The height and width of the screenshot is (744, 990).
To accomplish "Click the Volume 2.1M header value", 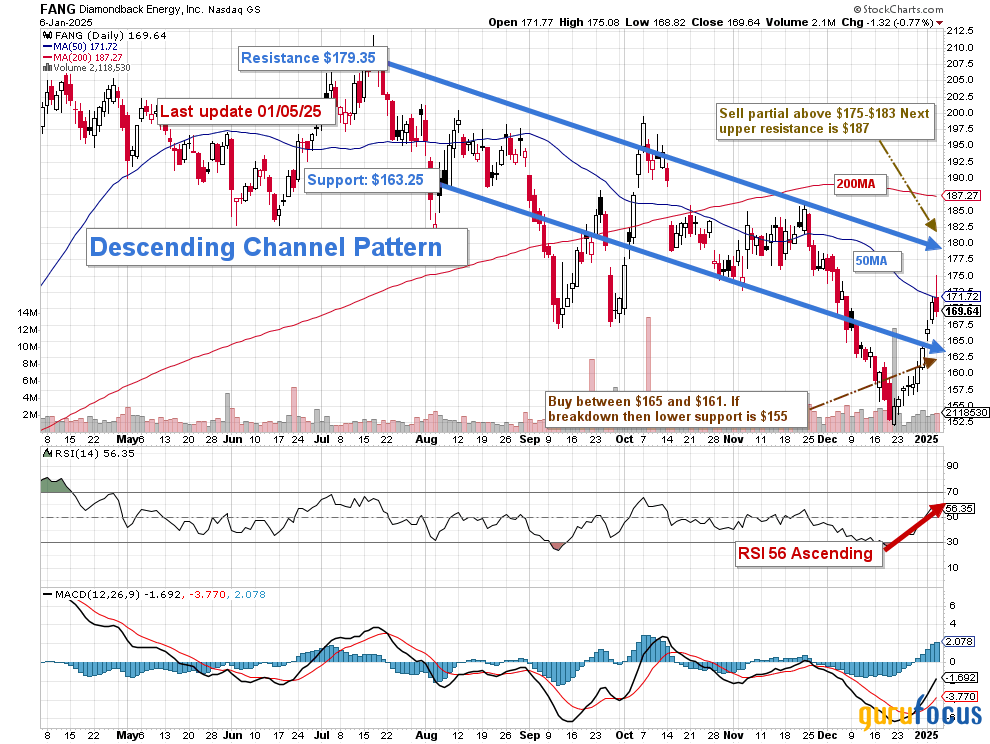I will (x=801, y=22).
